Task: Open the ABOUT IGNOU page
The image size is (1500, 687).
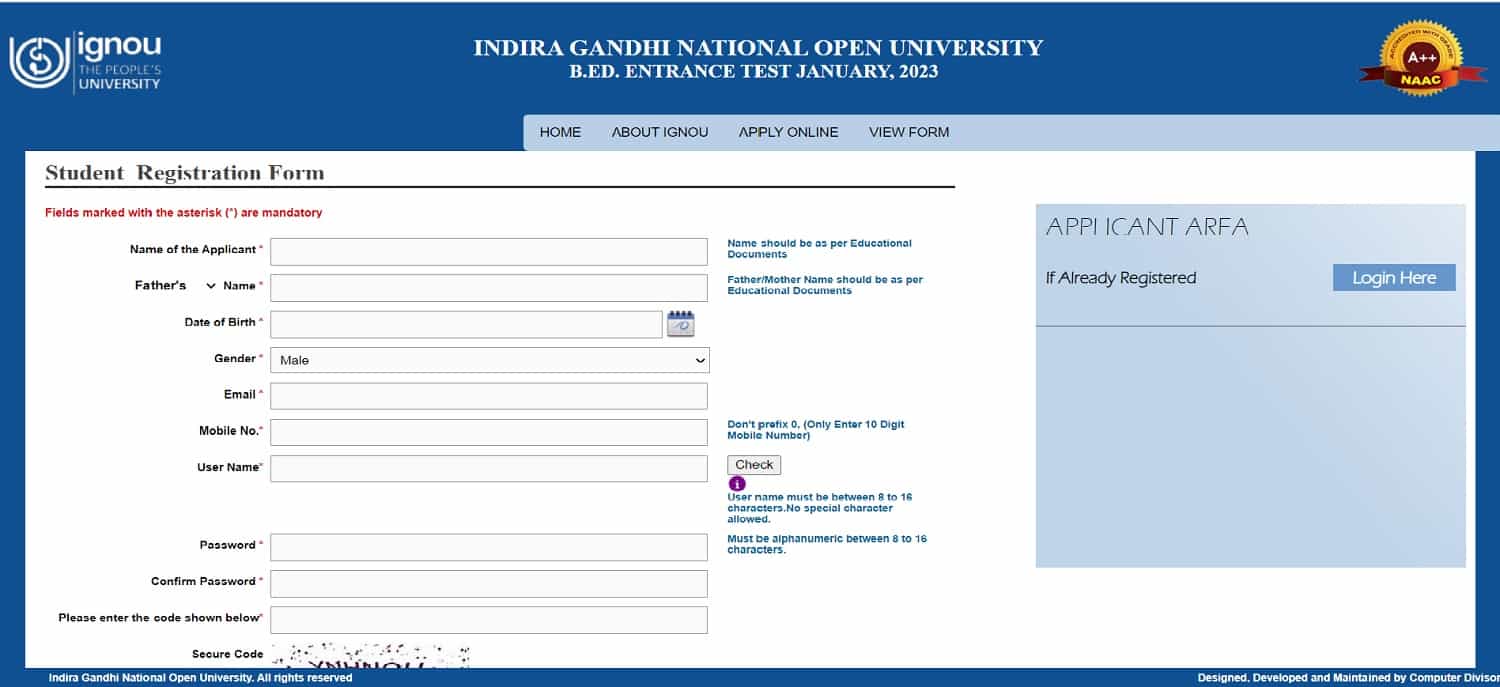Action: (659, 131)
